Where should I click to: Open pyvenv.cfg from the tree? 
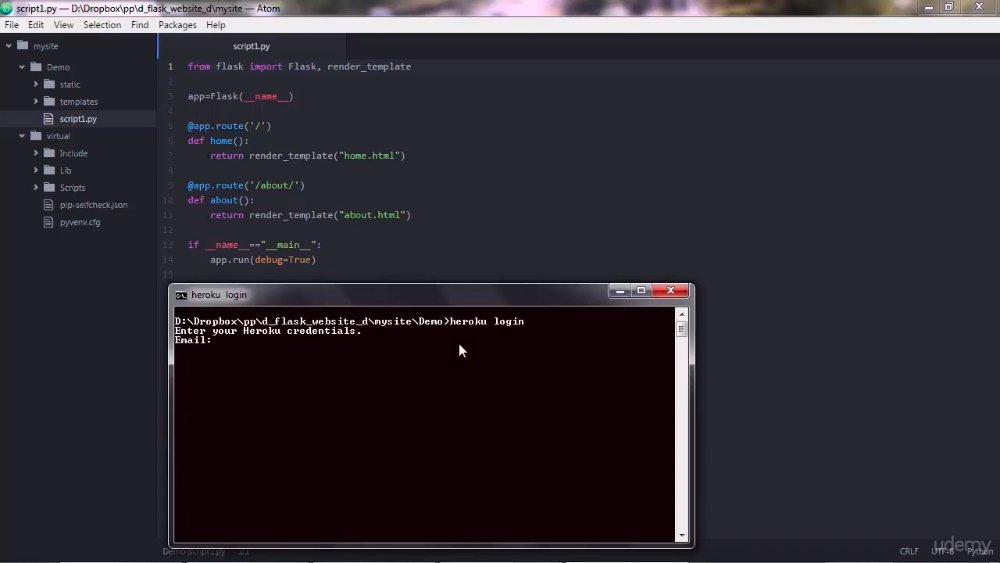tap(80, 222)
